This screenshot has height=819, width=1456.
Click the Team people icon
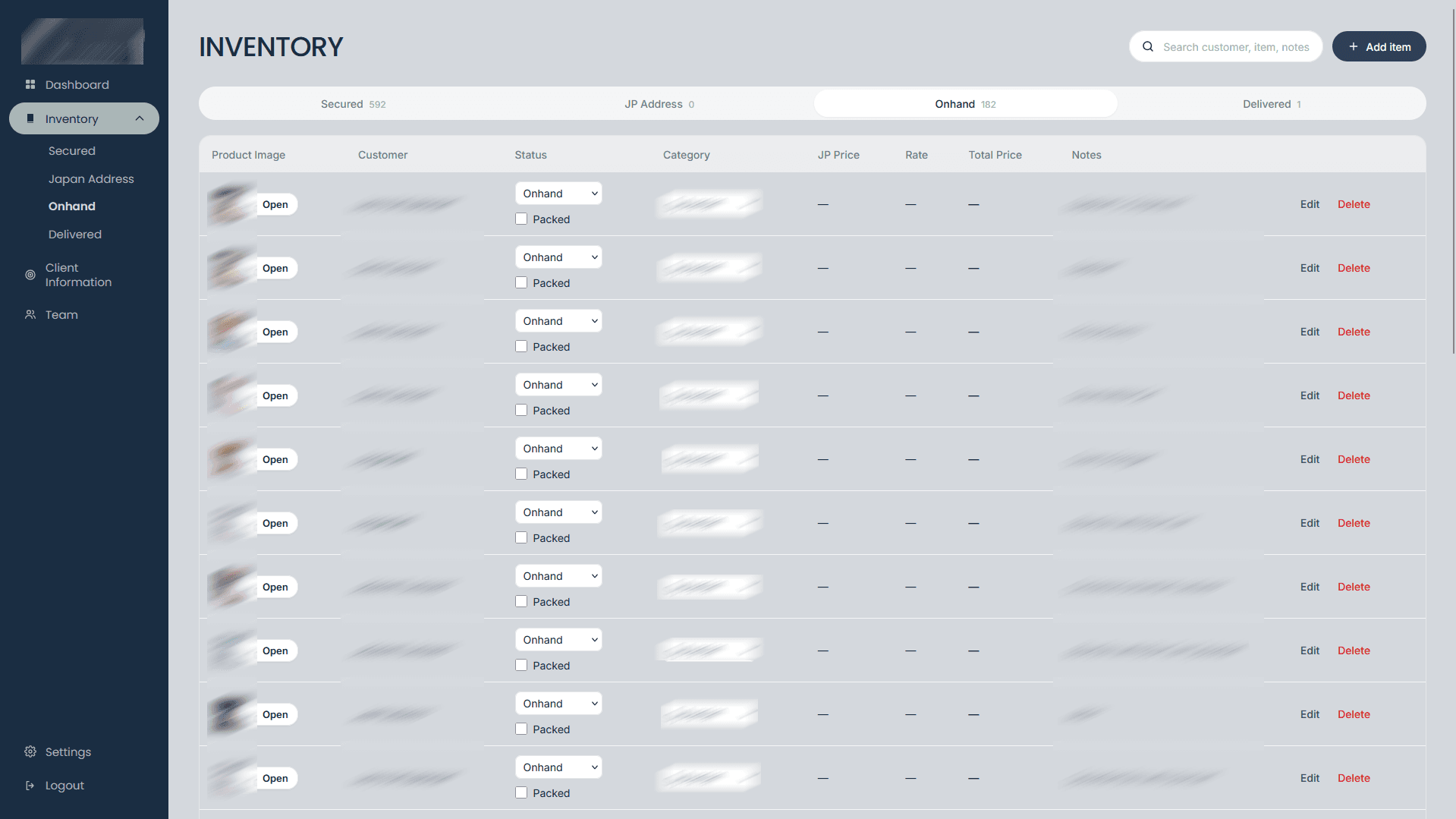pos(30,314)
